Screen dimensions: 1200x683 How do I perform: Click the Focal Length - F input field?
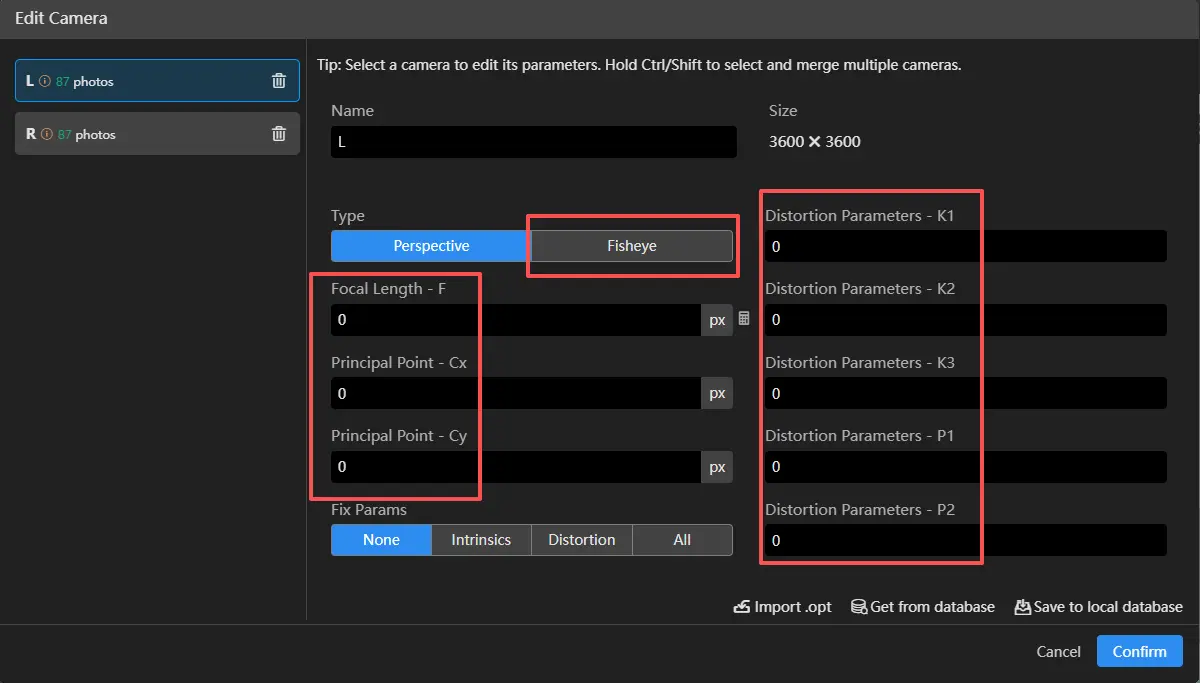[x=515, y=320]
